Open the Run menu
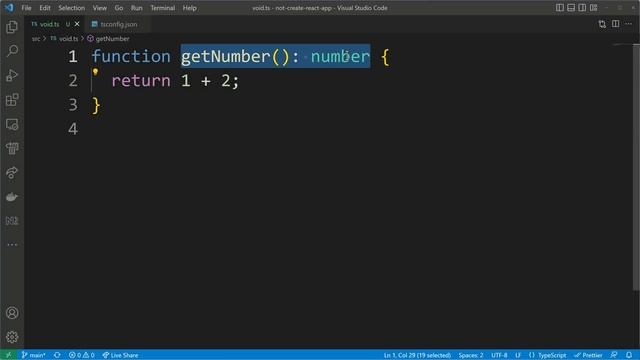The width and height of the screenshot is (640, 360). pyautogui.click(x=137, y=8)
